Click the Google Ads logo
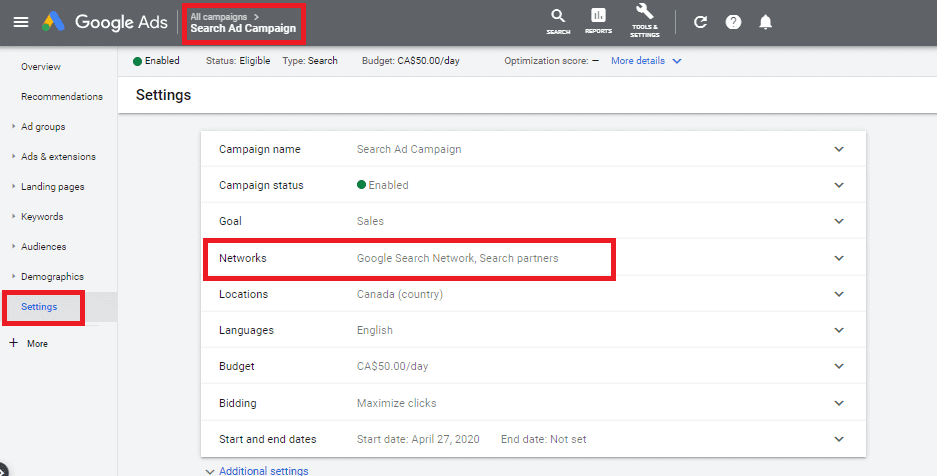This screenshot has width=937, height=476. coord(105,22)
